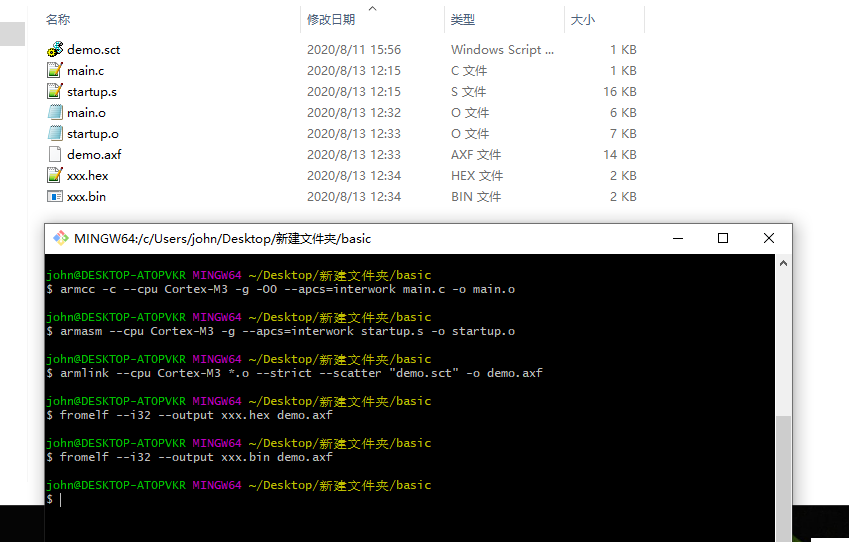Image resolution: width=849 pixels, height=542 pixels.
Task: Click the empty terminal prompt cursor line
Action: 54,499
